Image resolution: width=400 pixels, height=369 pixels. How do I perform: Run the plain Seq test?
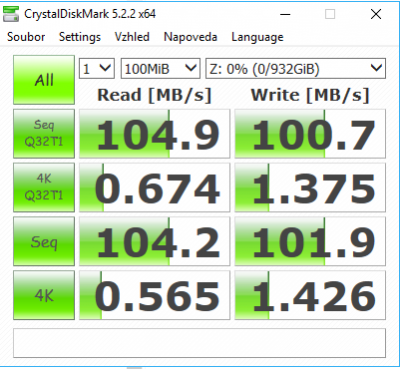coord(44,241)
